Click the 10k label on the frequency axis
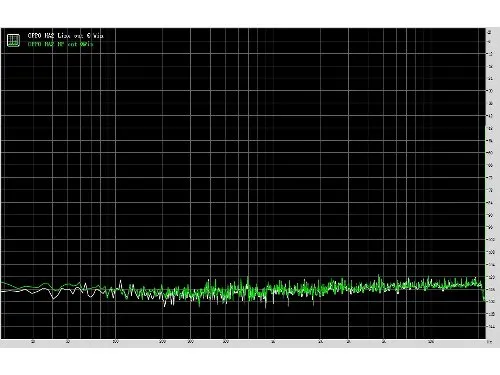Viewport: 500px width, 375px height. pyautogui.click(x=431, y=342)
